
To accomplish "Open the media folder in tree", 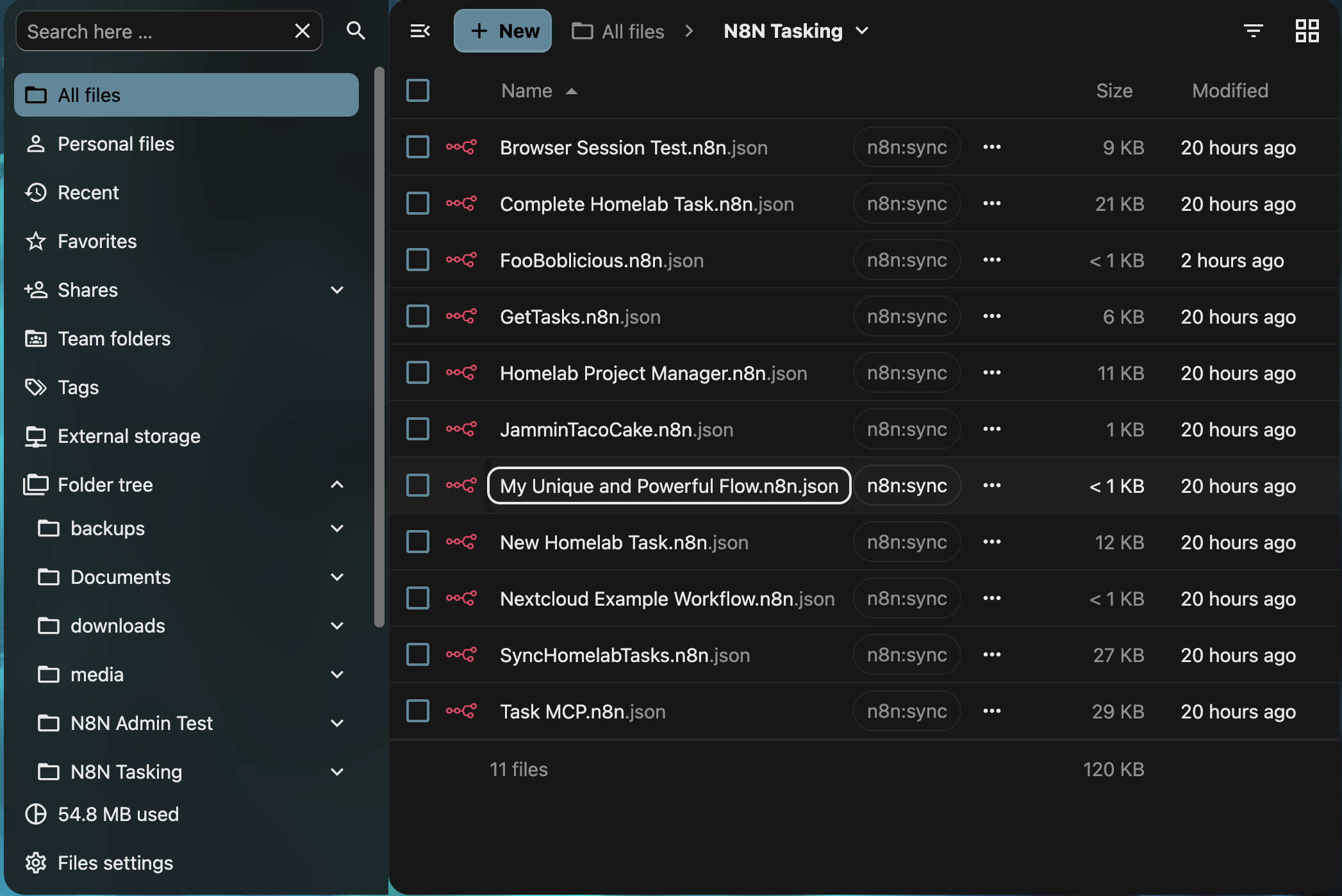I will click(96, 674).
